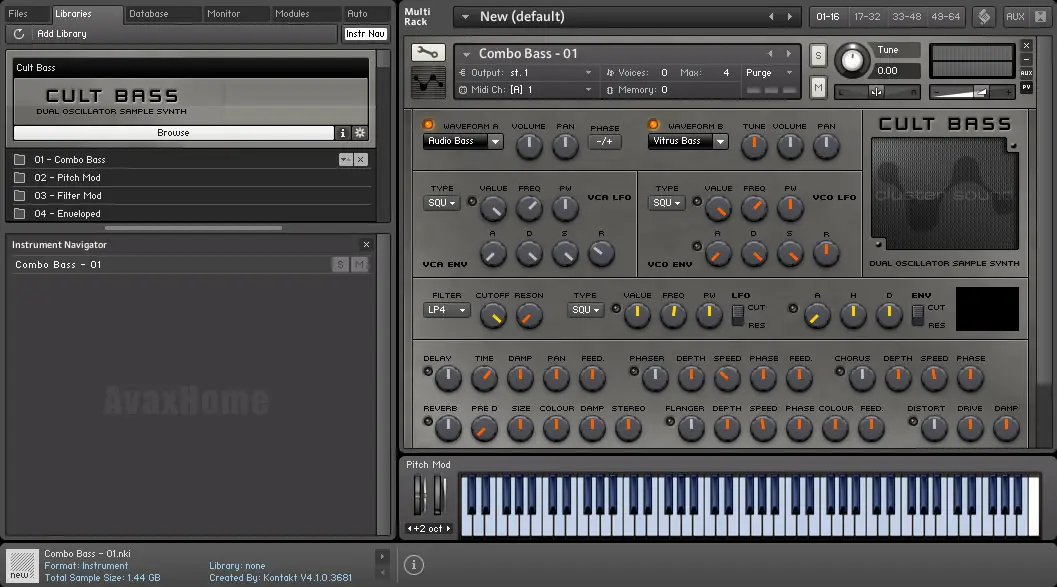
Task: Click the instrument pan slider
Action: coord(876,92)
